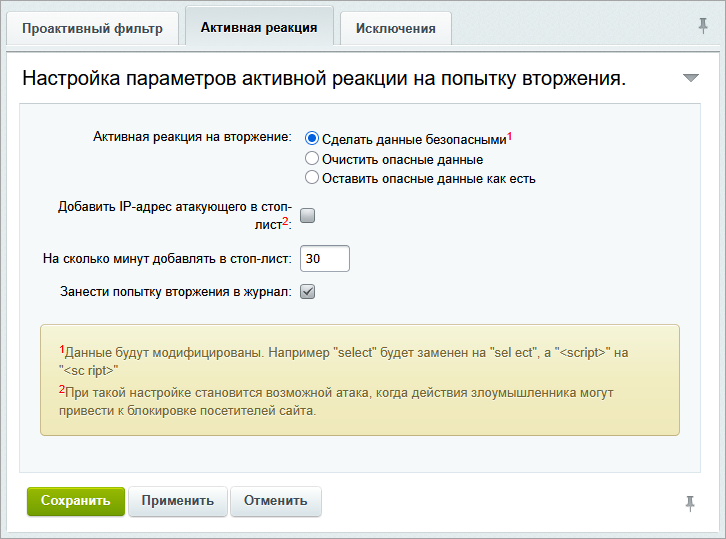Image resolution: width=726 pixels, height=539 pixels.
Task: Click the Настройка параметров активной реакции heading
Action: coord(323,79)
